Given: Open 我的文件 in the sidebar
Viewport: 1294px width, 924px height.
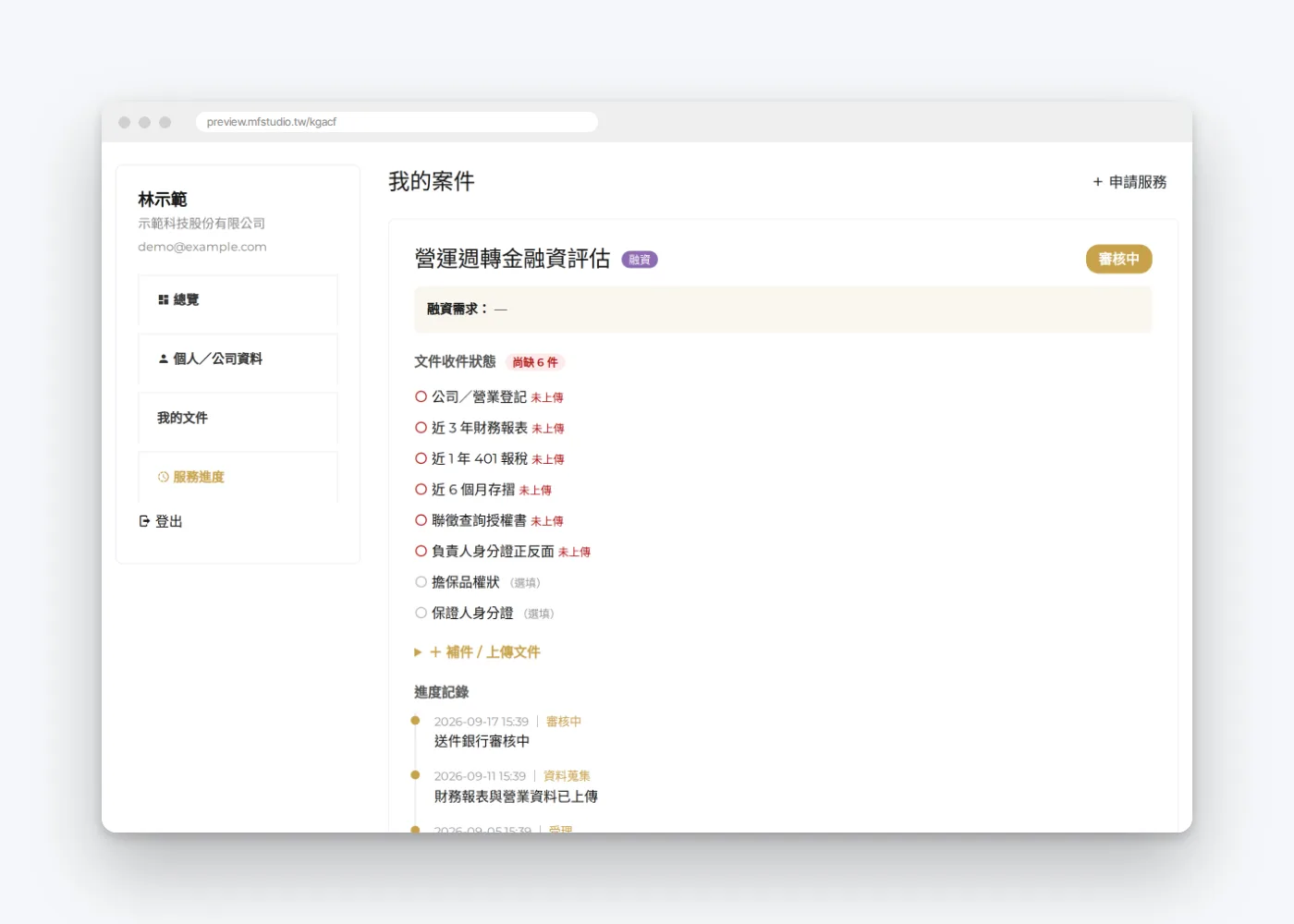Looking at the screenshot, I should (x=238, y=418).
